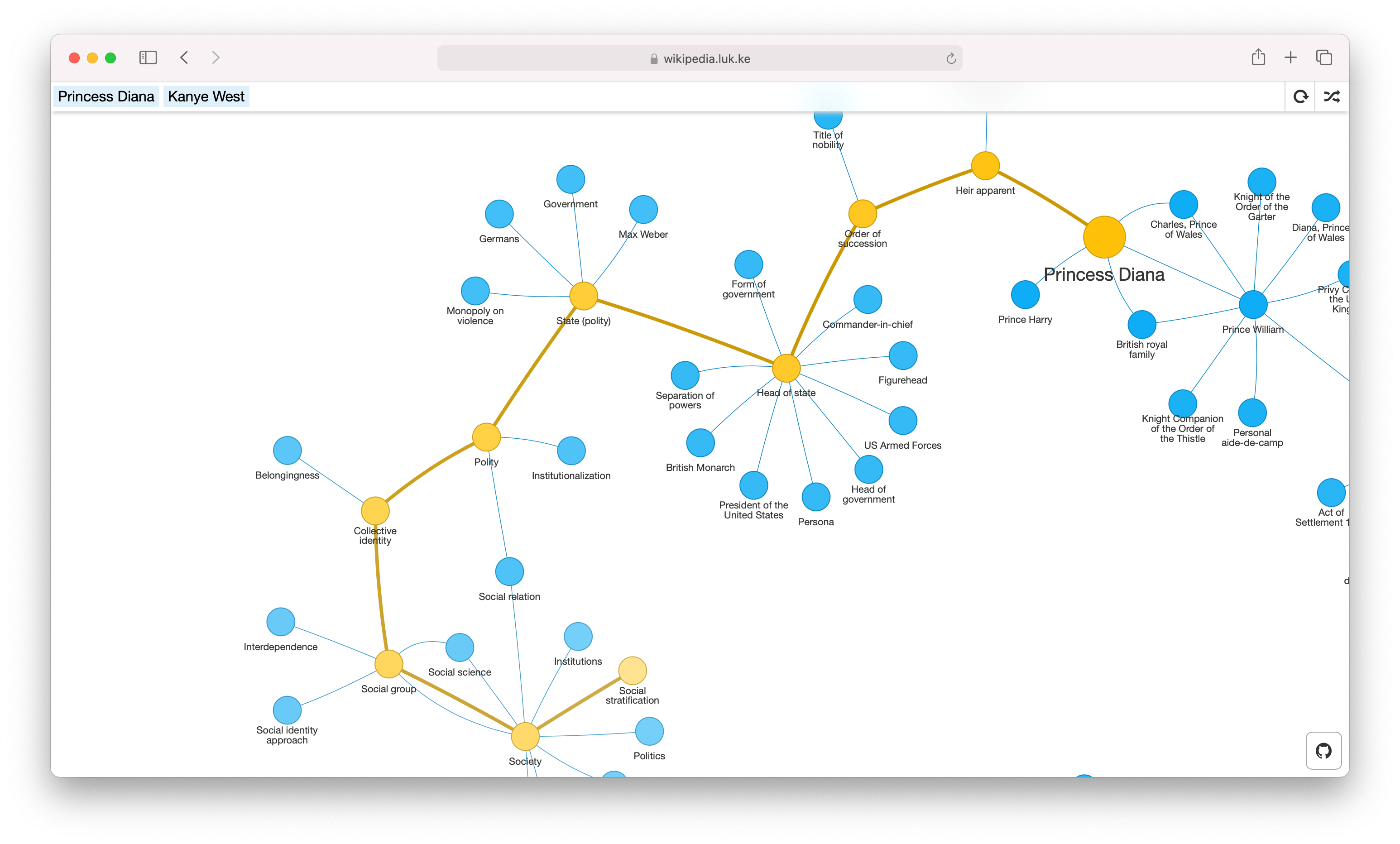1400x844 pixels.
Task: Click the Form of government node
Action: pos(748,264)
